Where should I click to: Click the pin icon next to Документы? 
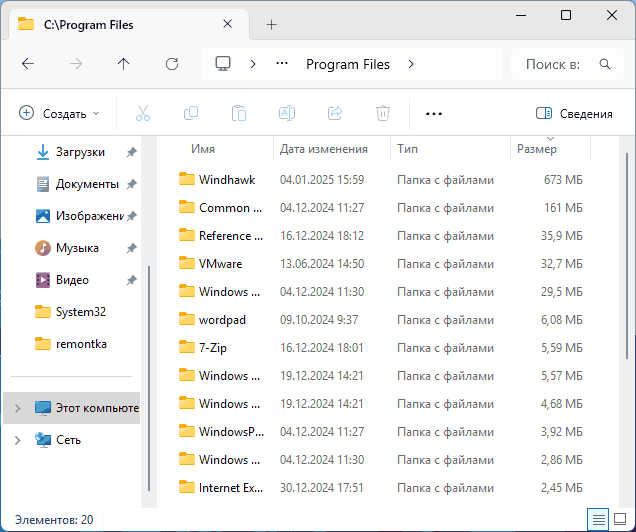click(131, 184)
